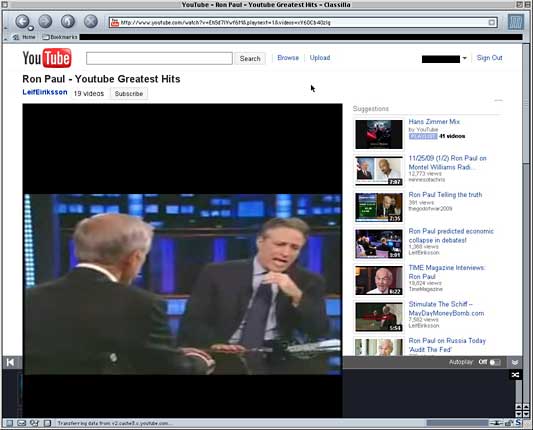Open Ron Paul on Russia Today link
The image size is (533, 430).
pos(447,345)
